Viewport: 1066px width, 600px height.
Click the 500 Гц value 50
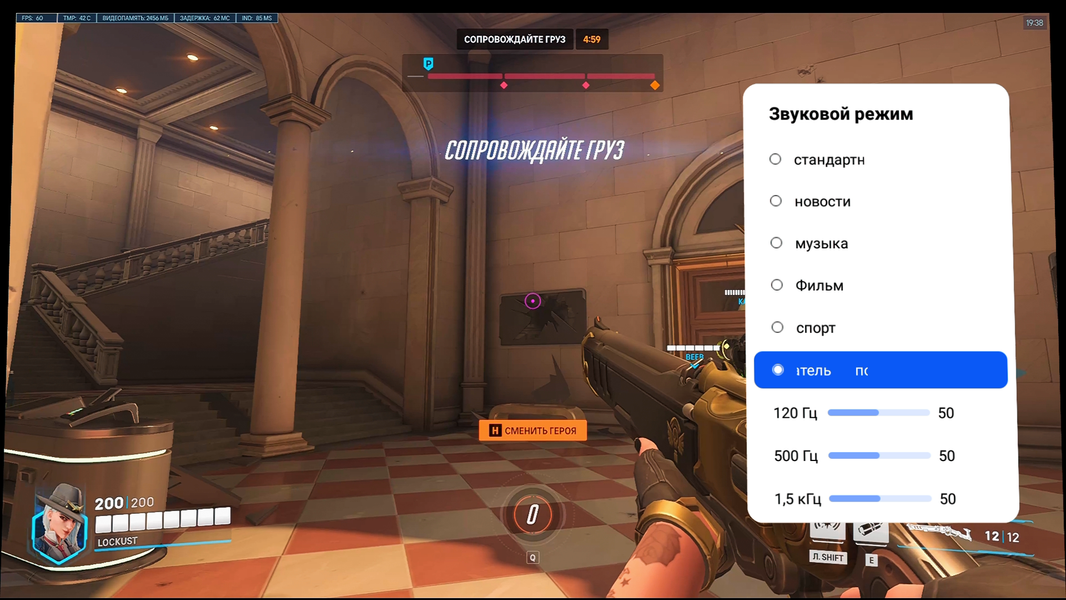[947, 455]
